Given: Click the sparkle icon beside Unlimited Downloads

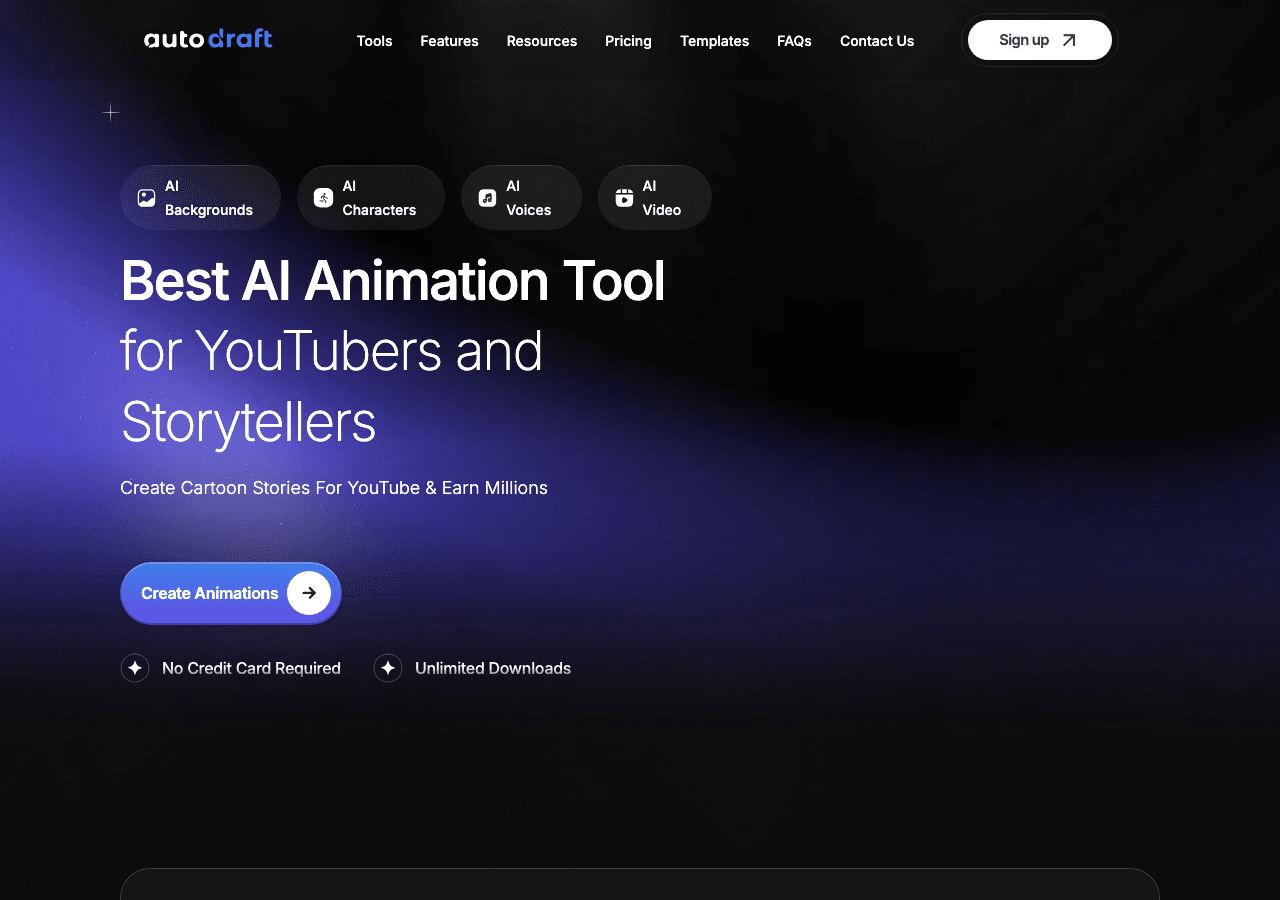Looking at the screenshot, I should (388, 668).
